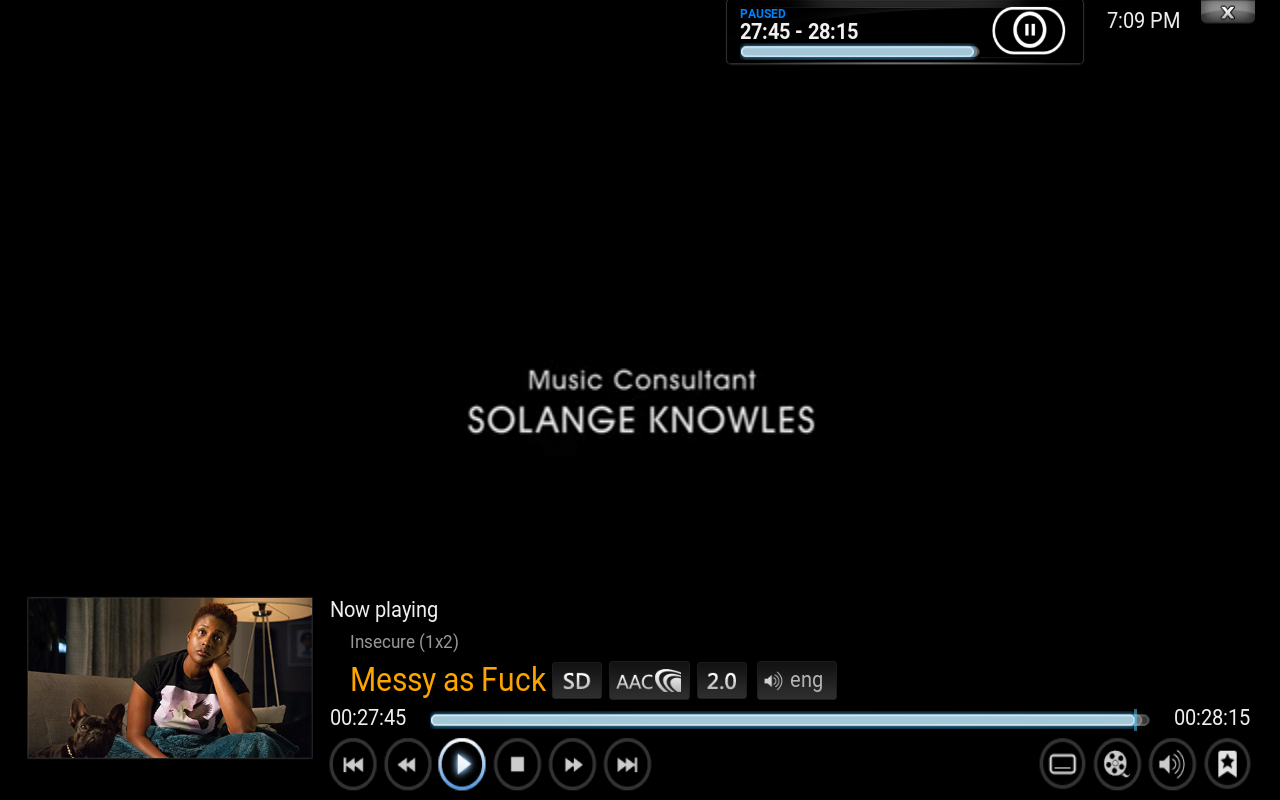Click the seek progress bar
This screenshot has height=800, width=1280.
[789, 719]
